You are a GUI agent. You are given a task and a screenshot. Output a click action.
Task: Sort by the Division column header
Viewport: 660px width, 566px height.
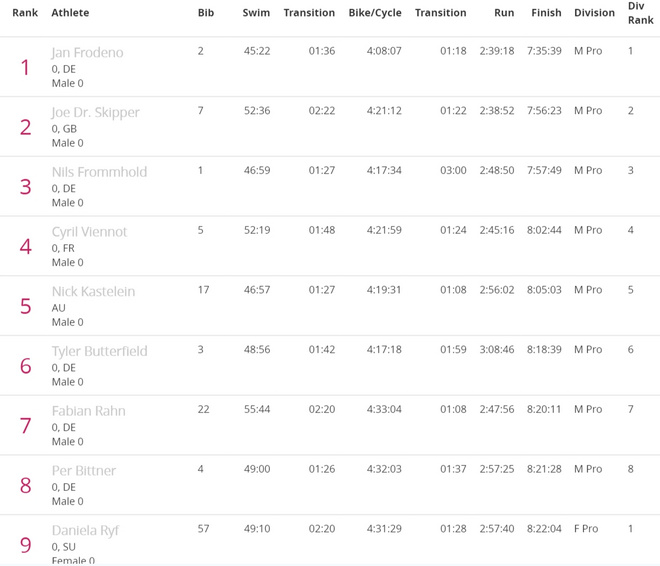(x=594, y=13)
